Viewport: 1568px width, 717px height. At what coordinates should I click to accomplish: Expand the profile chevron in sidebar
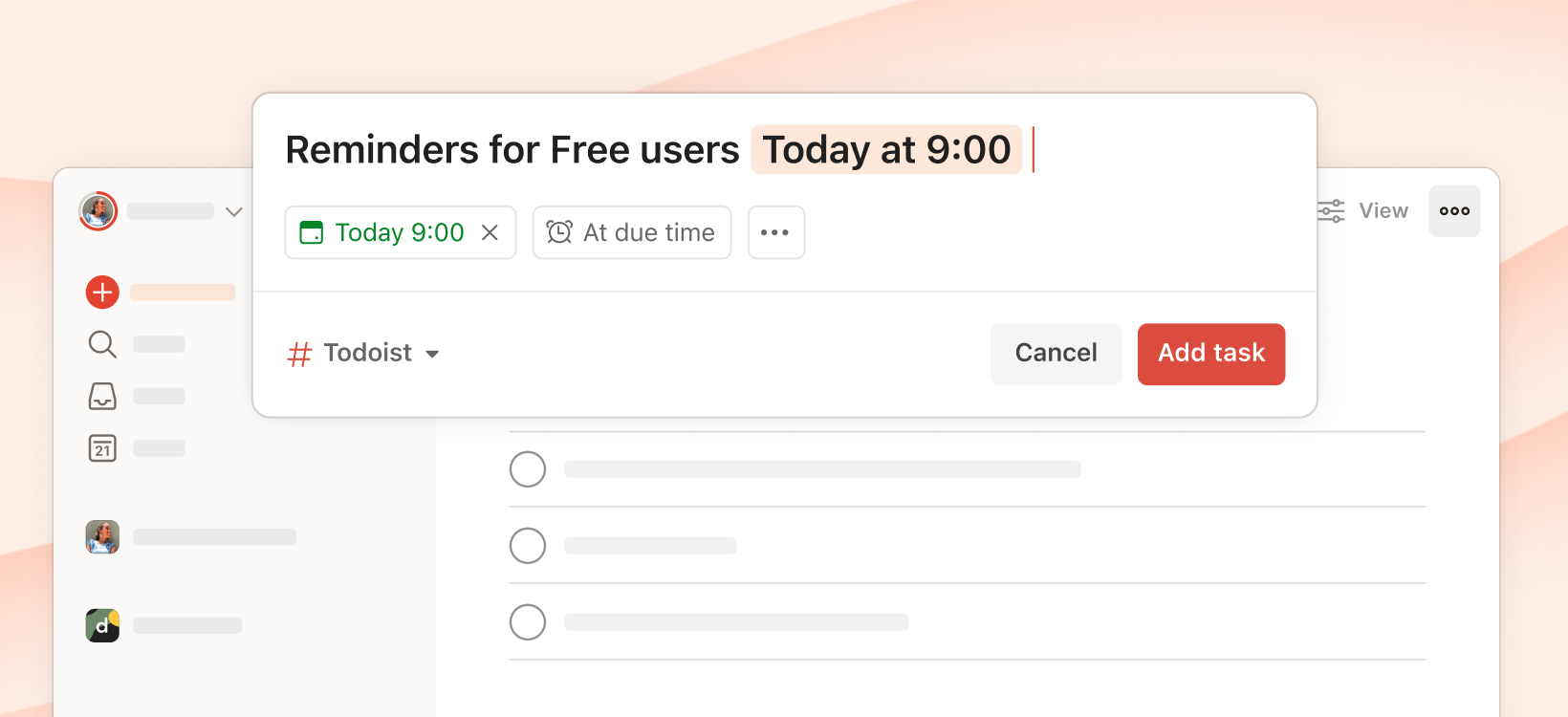(233, 211)
